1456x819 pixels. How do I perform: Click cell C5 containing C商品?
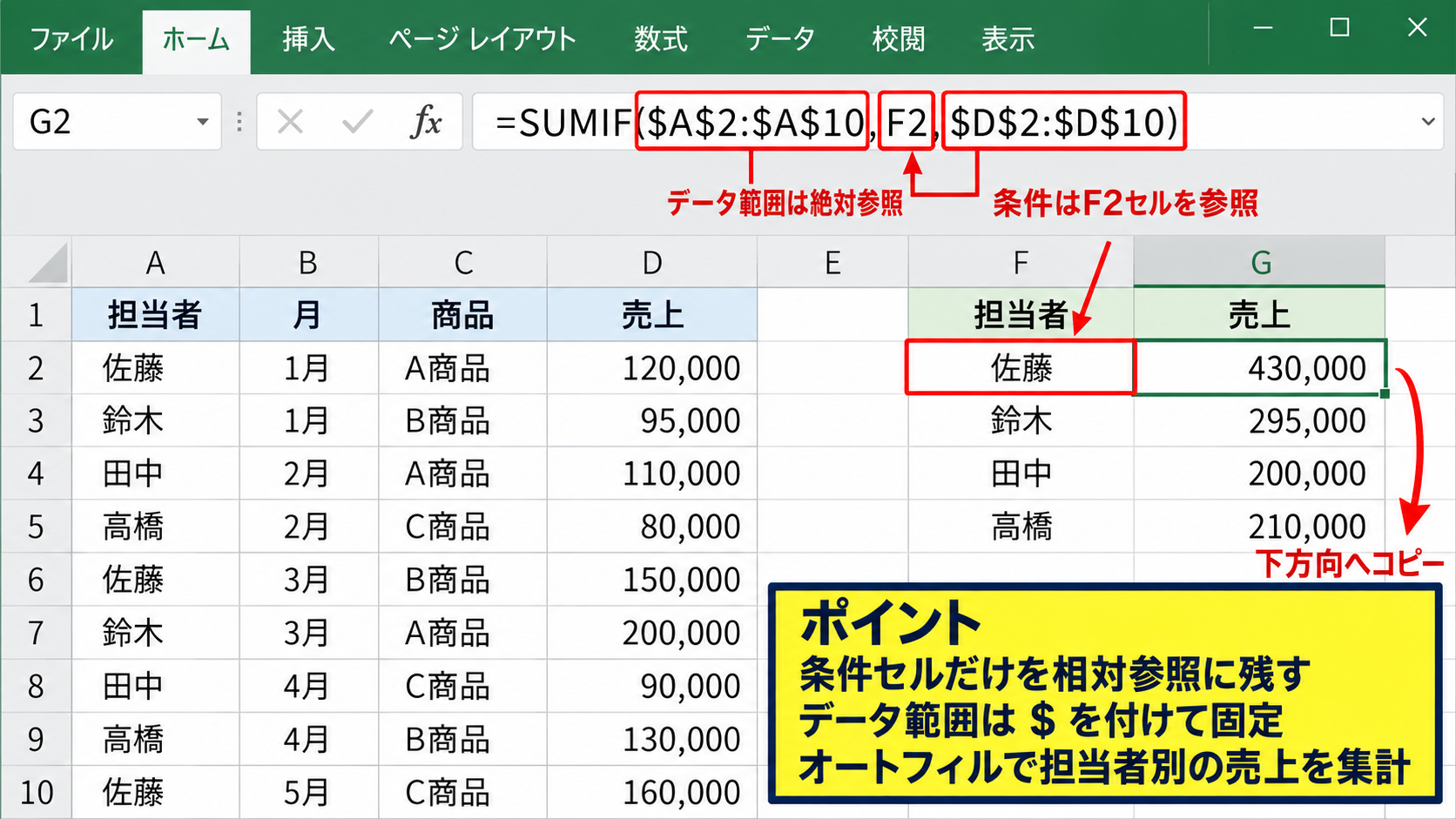(x=463, y=527)
